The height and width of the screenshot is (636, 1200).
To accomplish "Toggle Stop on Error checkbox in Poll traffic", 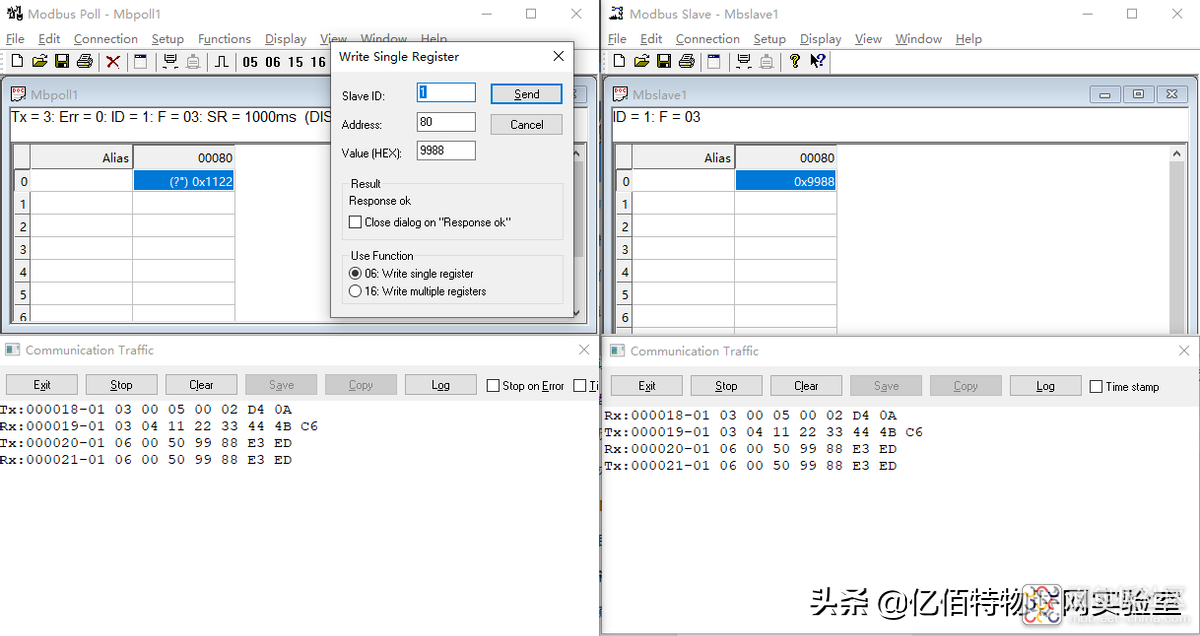I will point(493,385).
